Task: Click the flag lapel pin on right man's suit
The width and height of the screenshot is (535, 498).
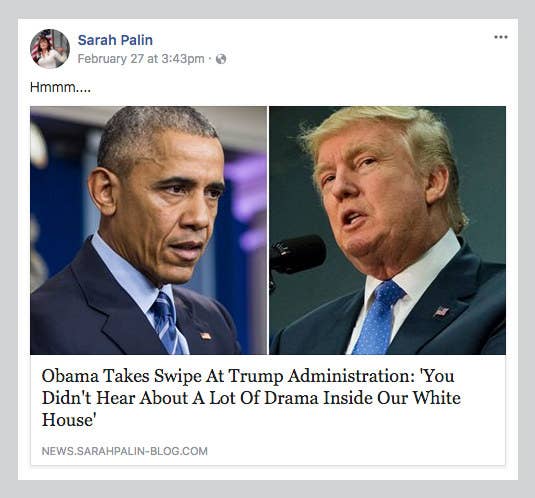Action: pos(441,311)
